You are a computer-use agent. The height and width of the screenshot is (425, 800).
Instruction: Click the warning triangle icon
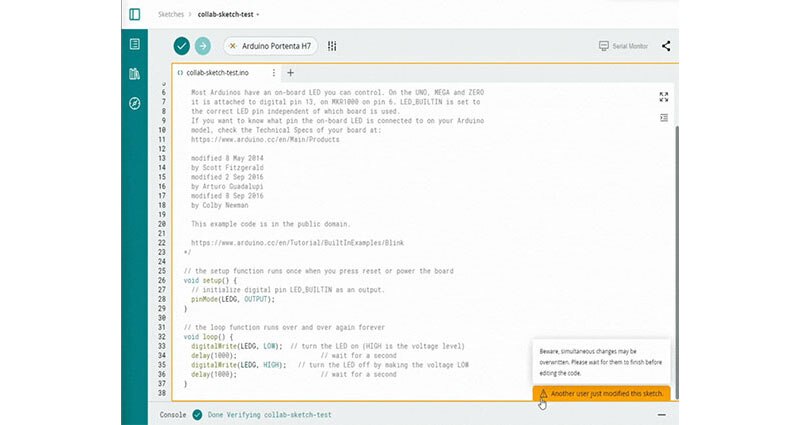(543, 393)
